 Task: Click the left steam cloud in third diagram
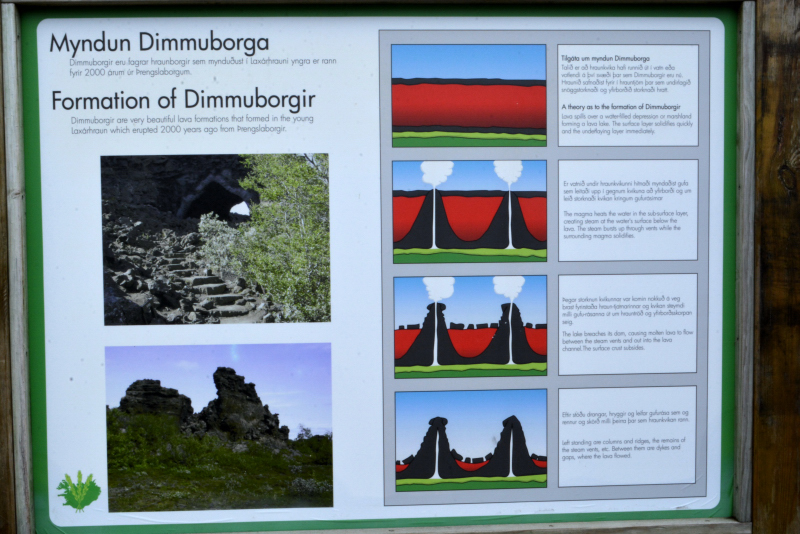(x=438, y=287)
